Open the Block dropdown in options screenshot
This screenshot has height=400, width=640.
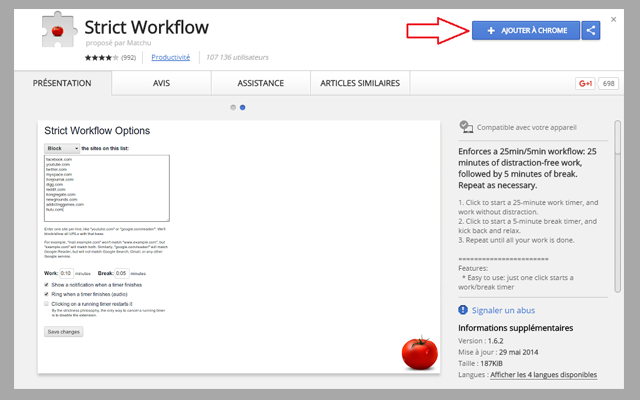(62, 148)
